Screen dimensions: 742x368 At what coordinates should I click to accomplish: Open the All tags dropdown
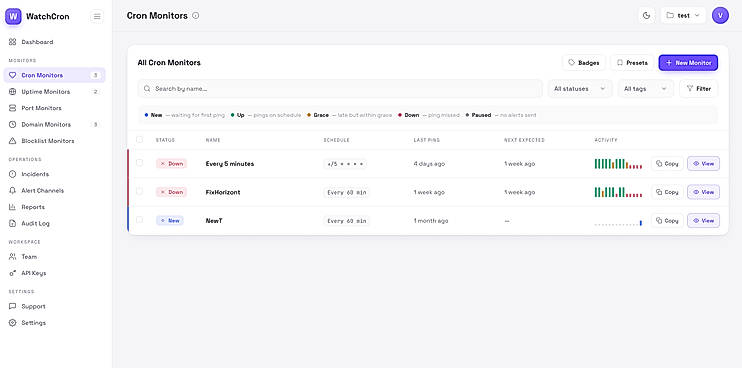tap(645, 88)
